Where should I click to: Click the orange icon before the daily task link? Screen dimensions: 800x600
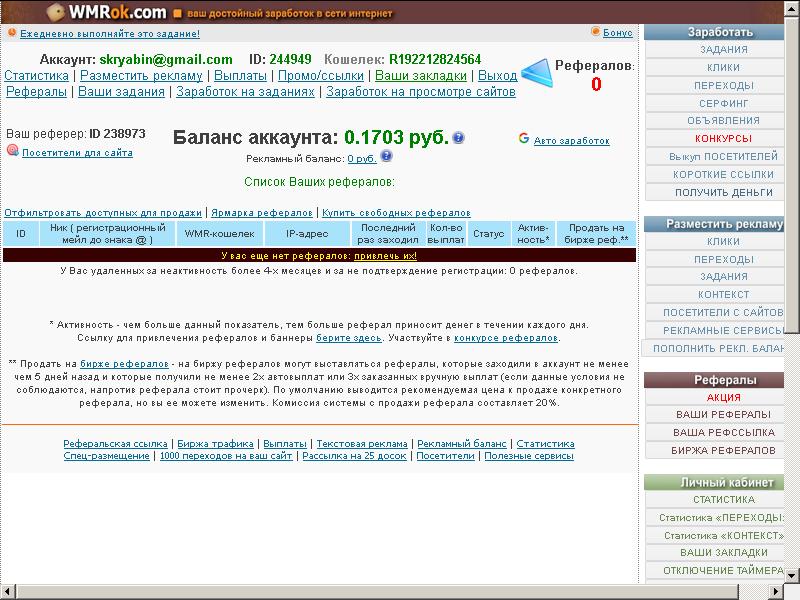tap(12, 33)
